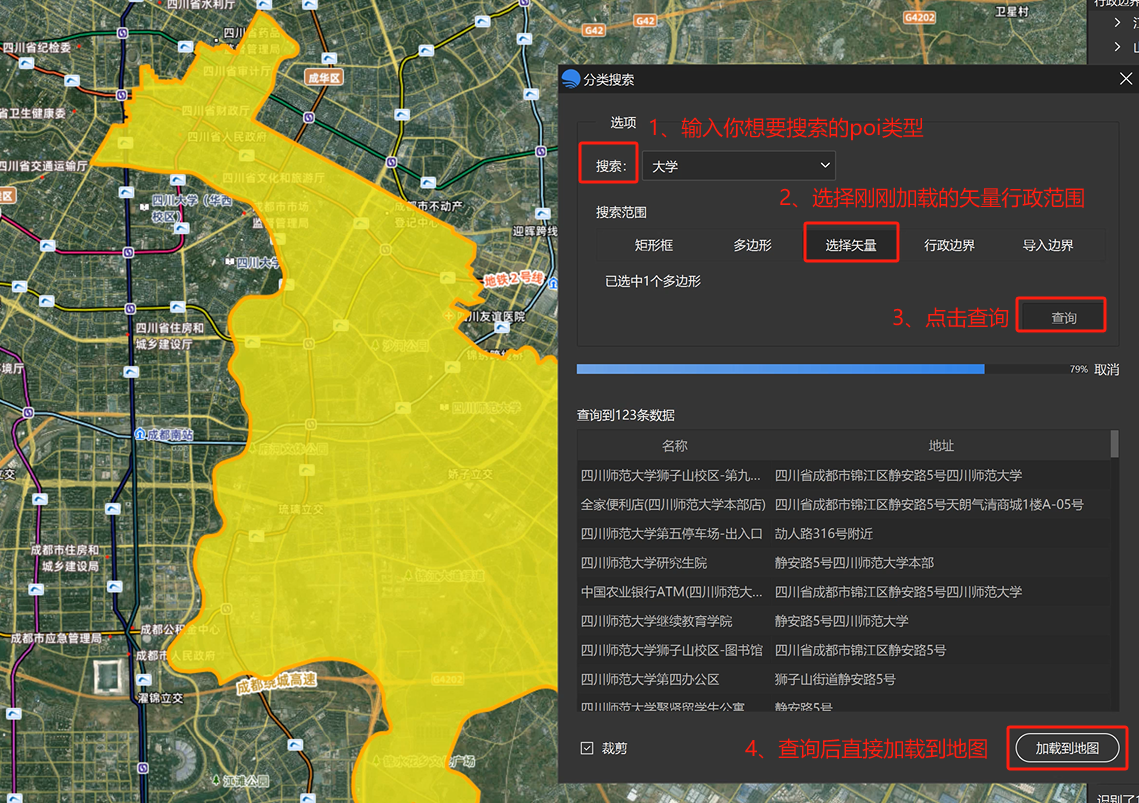Click the G4202 highway shield at map top
This screenshot has height=803, width=1139.
[919, 17]
